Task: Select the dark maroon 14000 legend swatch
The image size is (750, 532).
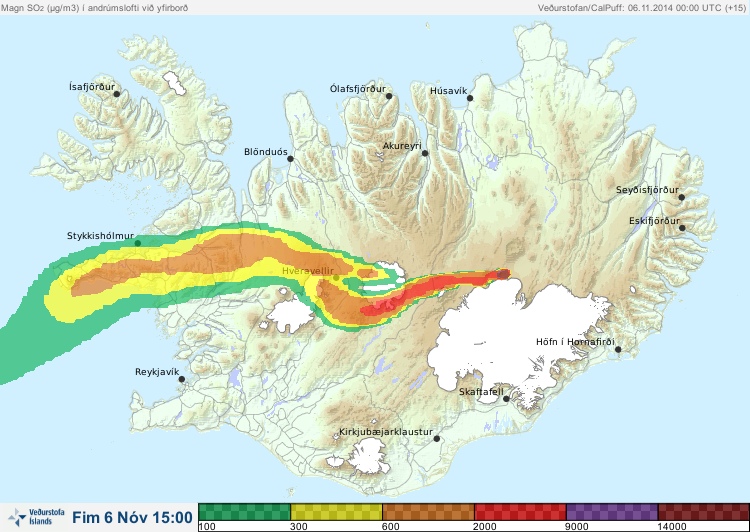Action: click(704, 512)
